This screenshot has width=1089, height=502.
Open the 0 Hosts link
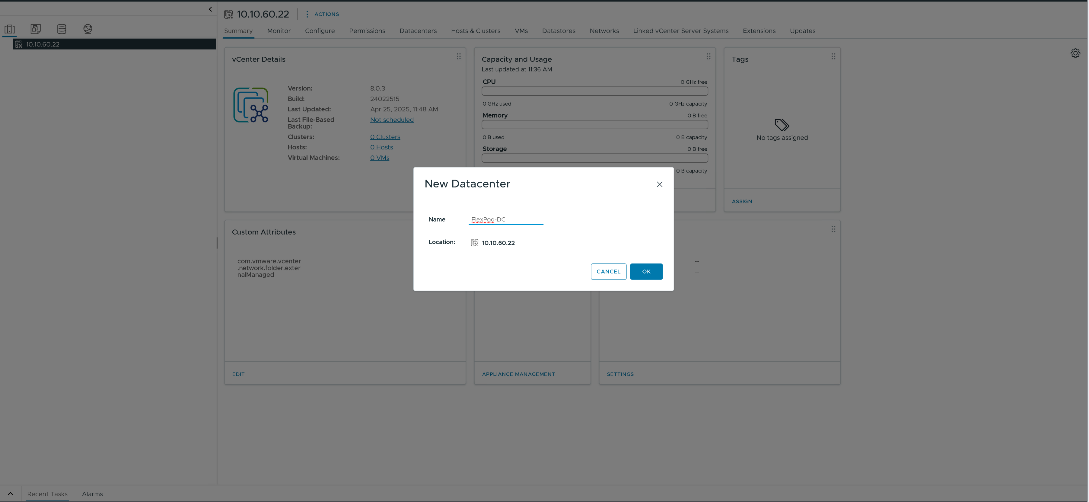382,147
